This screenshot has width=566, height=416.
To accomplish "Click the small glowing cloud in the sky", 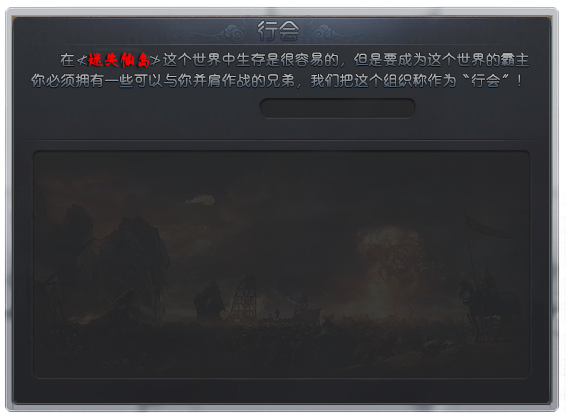I will click(200, 199).
